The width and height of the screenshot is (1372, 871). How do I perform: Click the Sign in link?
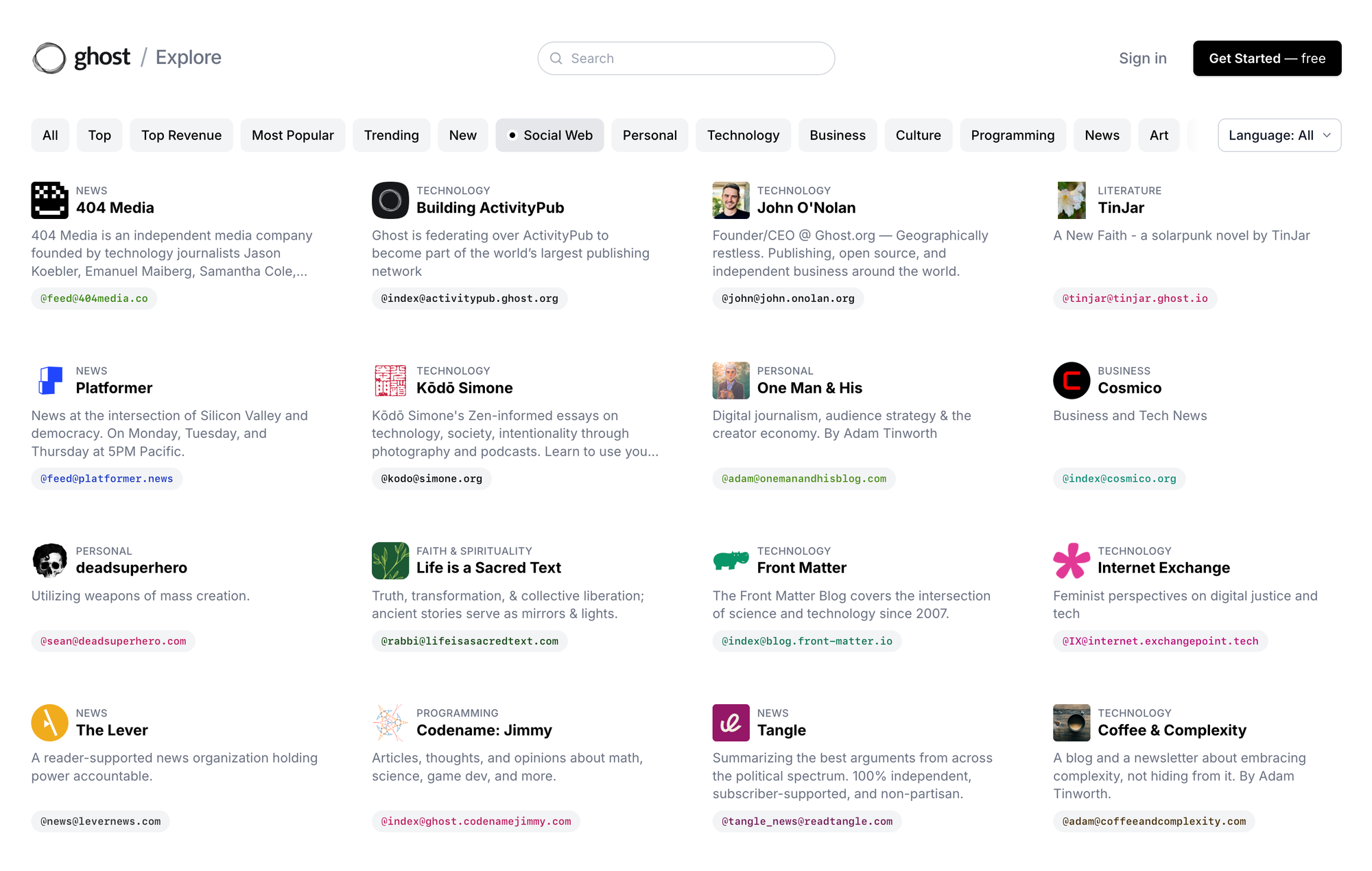coord(1142,58)
